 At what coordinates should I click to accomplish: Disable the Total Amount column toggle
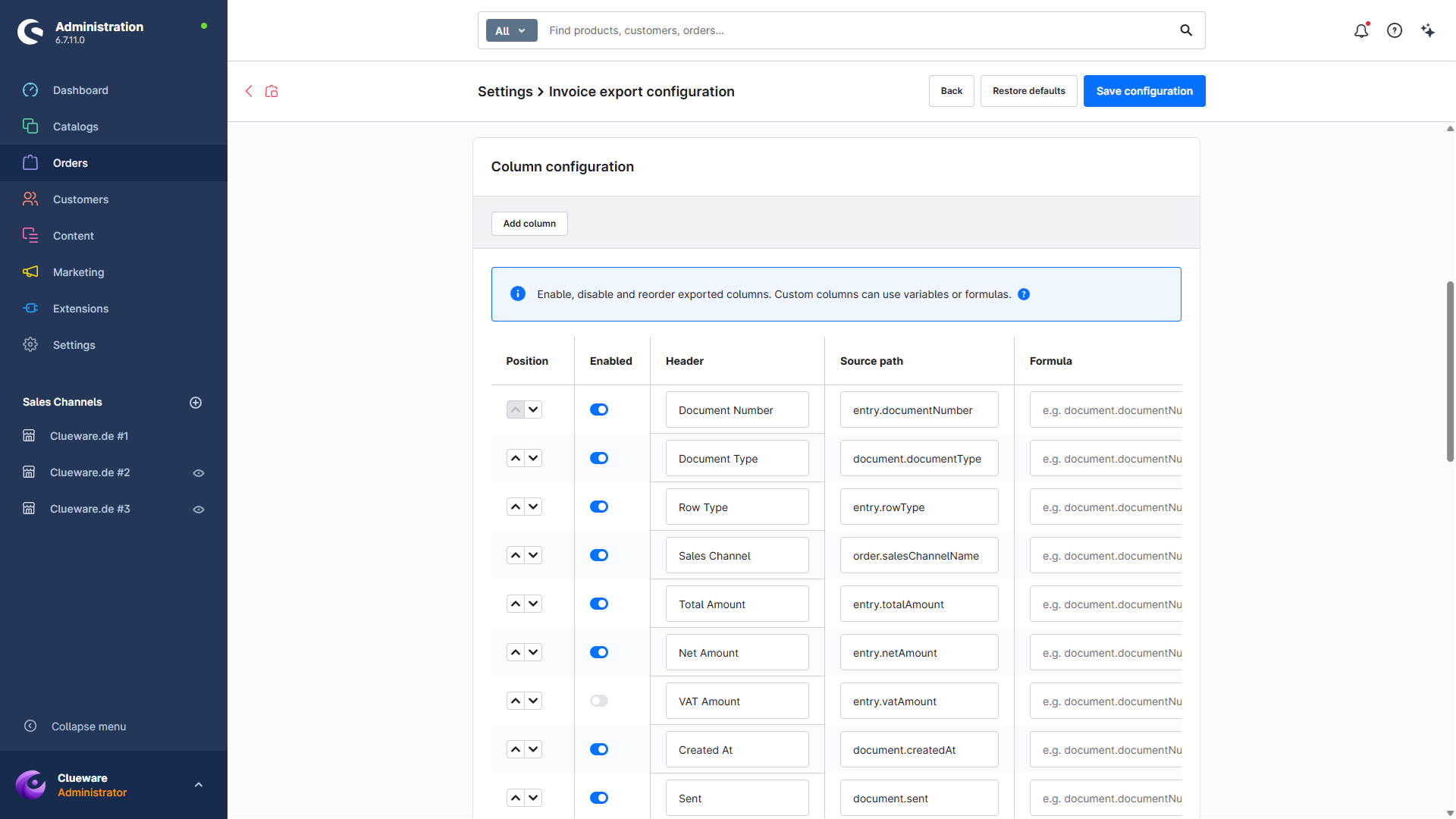599,604
